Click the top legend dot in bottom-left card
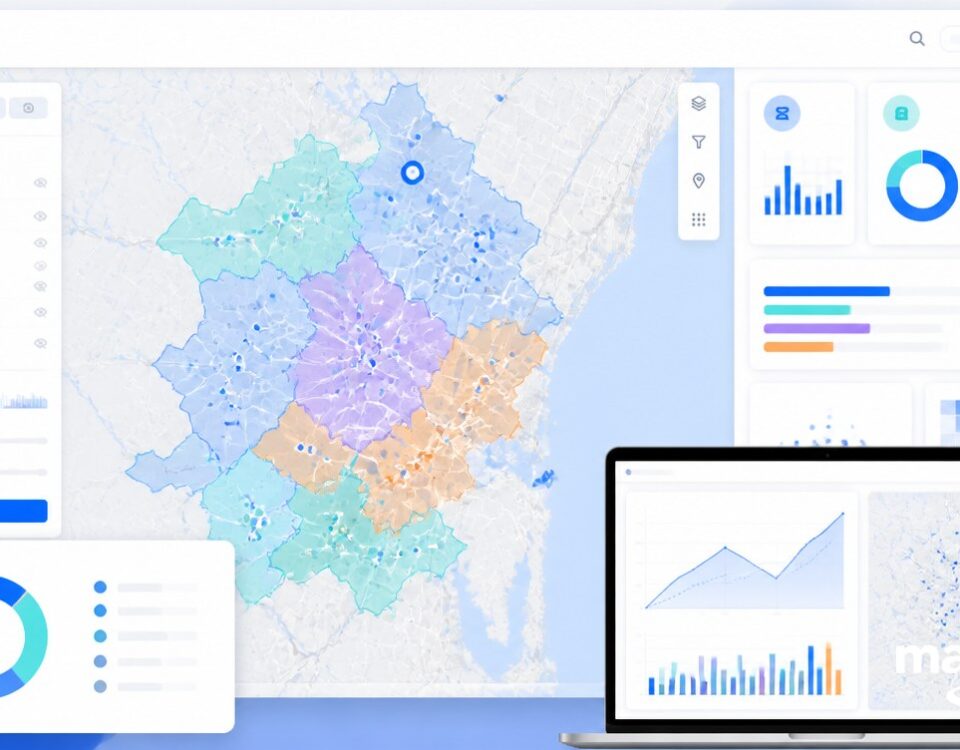The width and height of the screenshot is (960, 750). 100,587
